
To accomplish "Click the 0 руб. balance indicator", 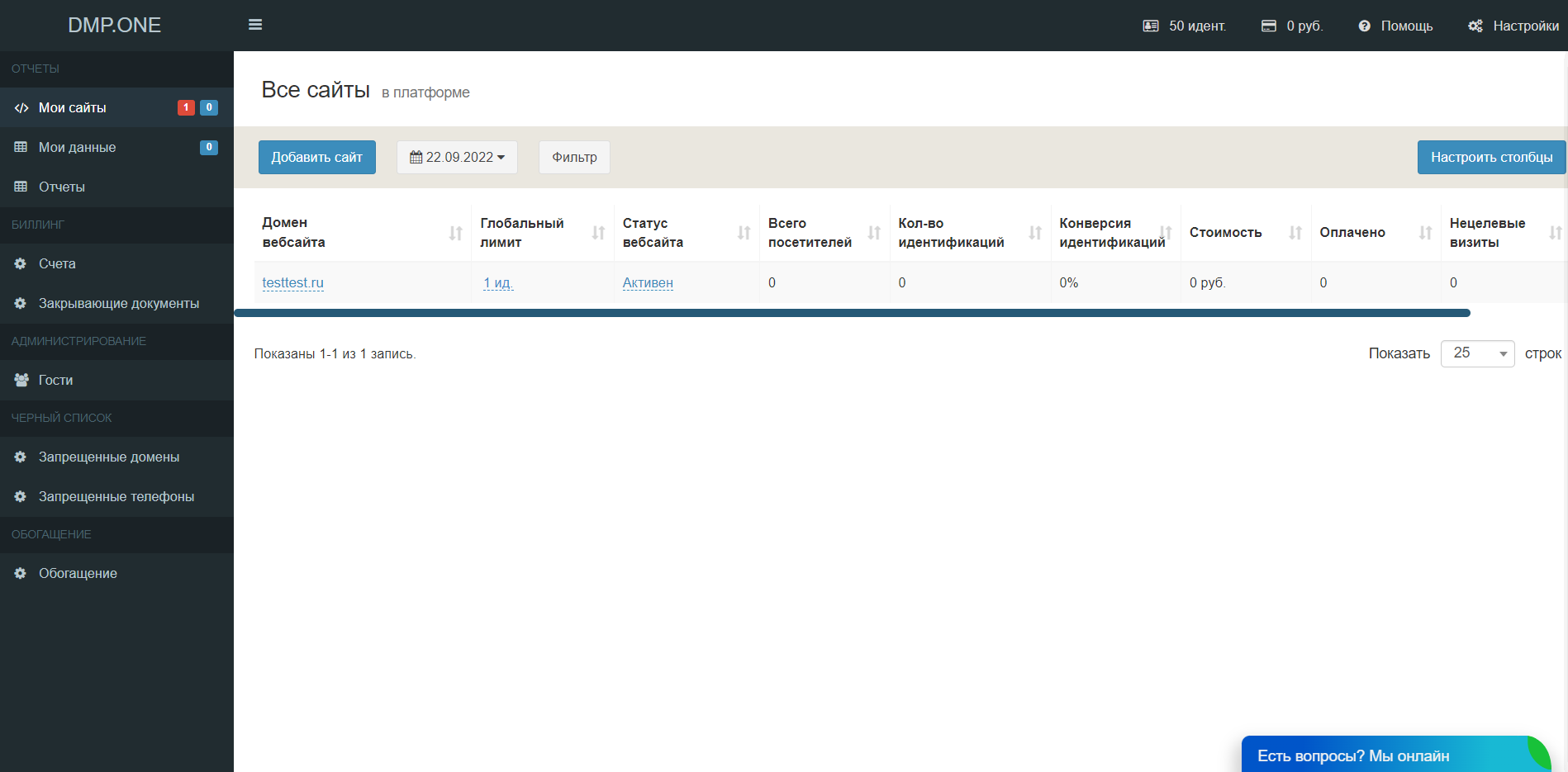I will (x=1292, y=26).
